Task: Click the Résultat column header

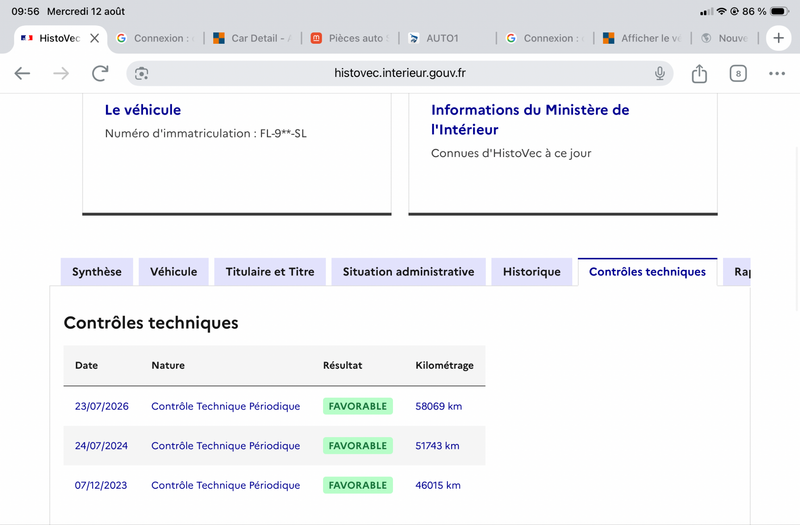Action: (342, 365)
